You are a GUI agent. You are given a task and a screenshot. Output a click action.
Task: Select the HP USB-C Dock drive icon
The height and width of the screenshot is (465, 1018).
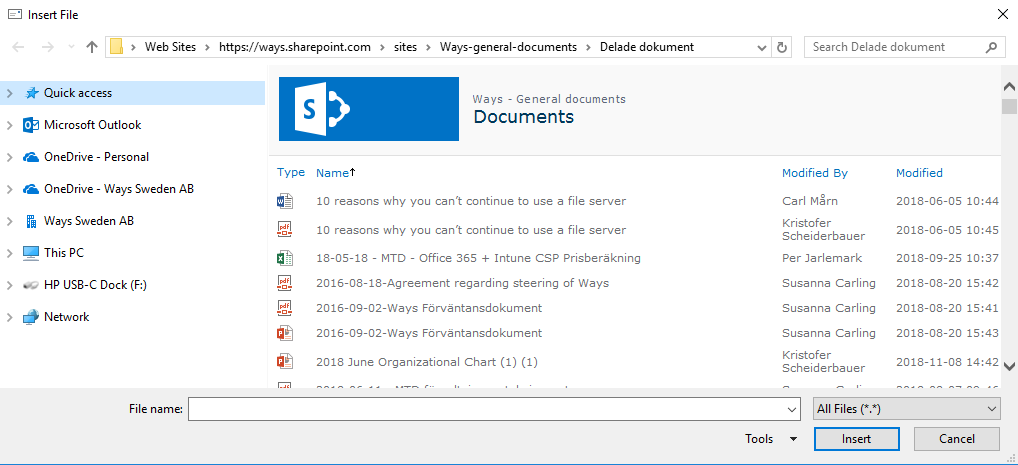pos(31,284)
